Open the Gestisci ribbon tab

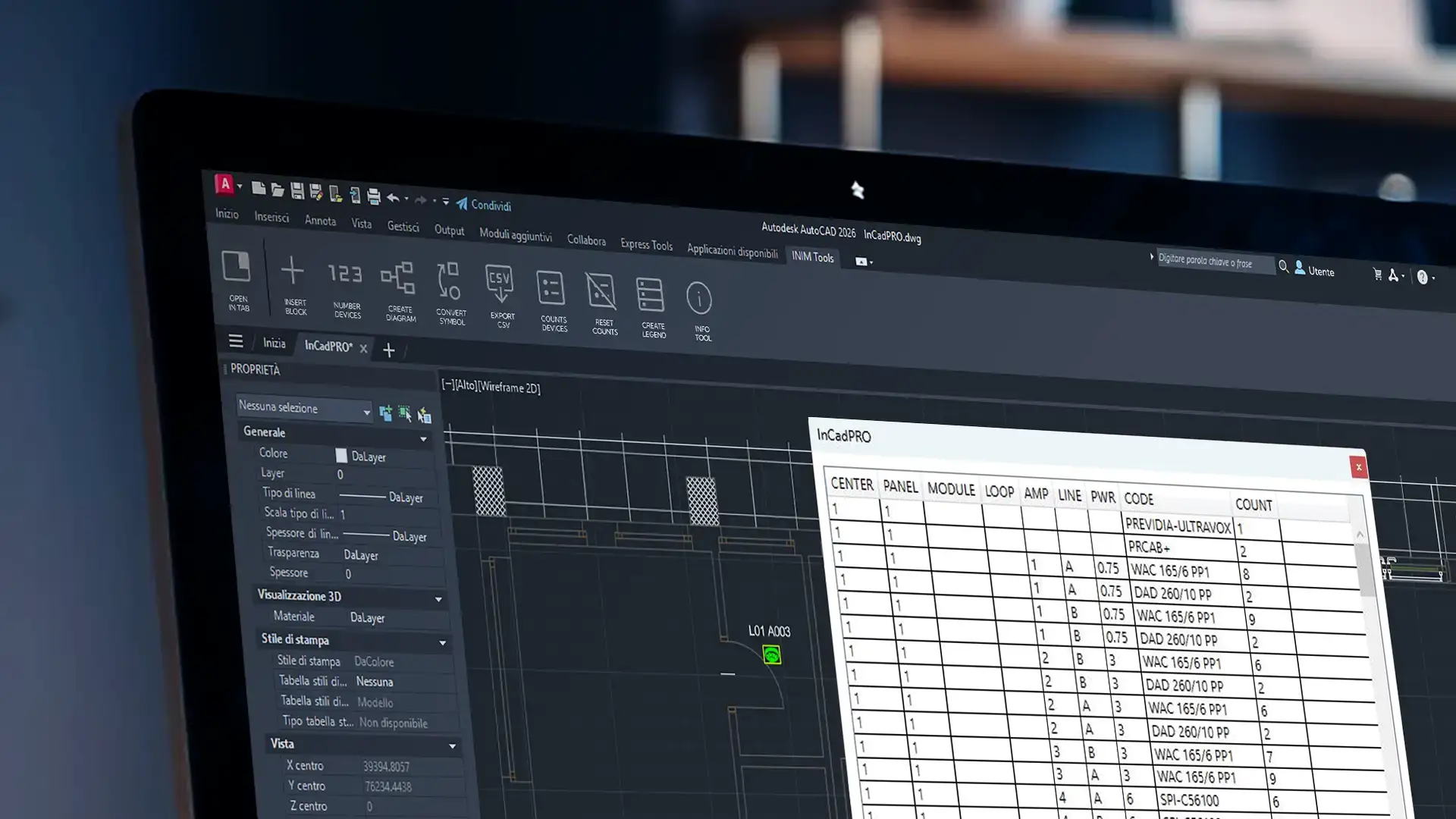click(403, 227)
